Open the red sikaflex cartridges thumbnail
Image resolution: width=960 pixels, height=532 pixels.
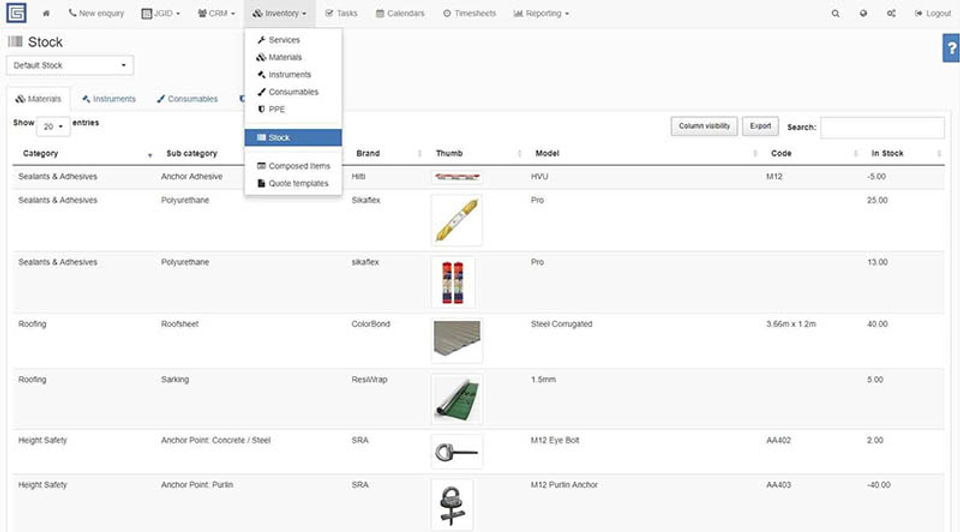pyautogui.click(x=453, y=282)
